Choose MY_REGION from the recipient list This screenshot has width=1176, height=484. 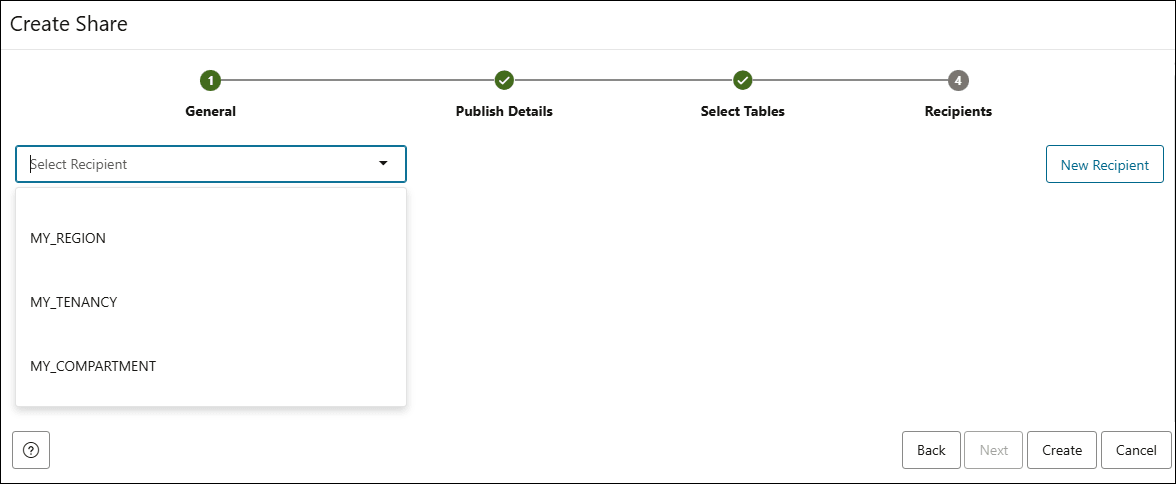click(211, 238)
